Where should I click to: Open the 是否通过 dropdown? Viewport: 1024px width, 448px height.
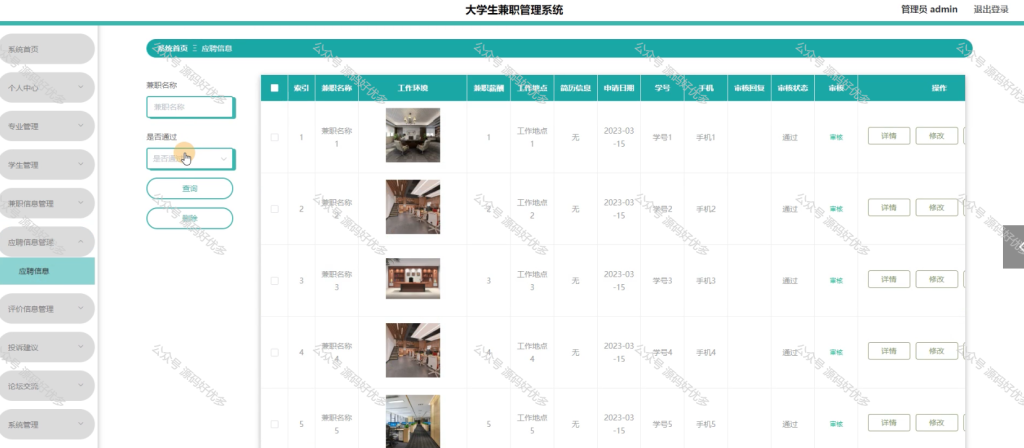click(190, 159)
